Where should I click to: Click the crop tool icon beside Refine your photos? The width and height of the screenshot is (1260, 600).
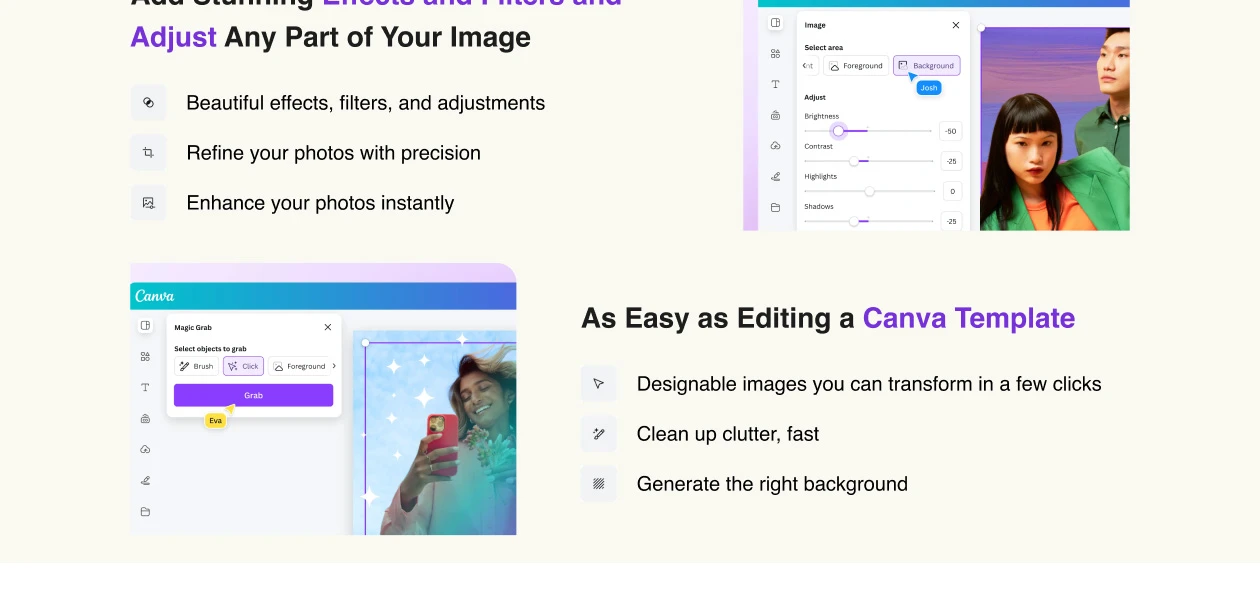pyautogui.click(x=148, y=152)
